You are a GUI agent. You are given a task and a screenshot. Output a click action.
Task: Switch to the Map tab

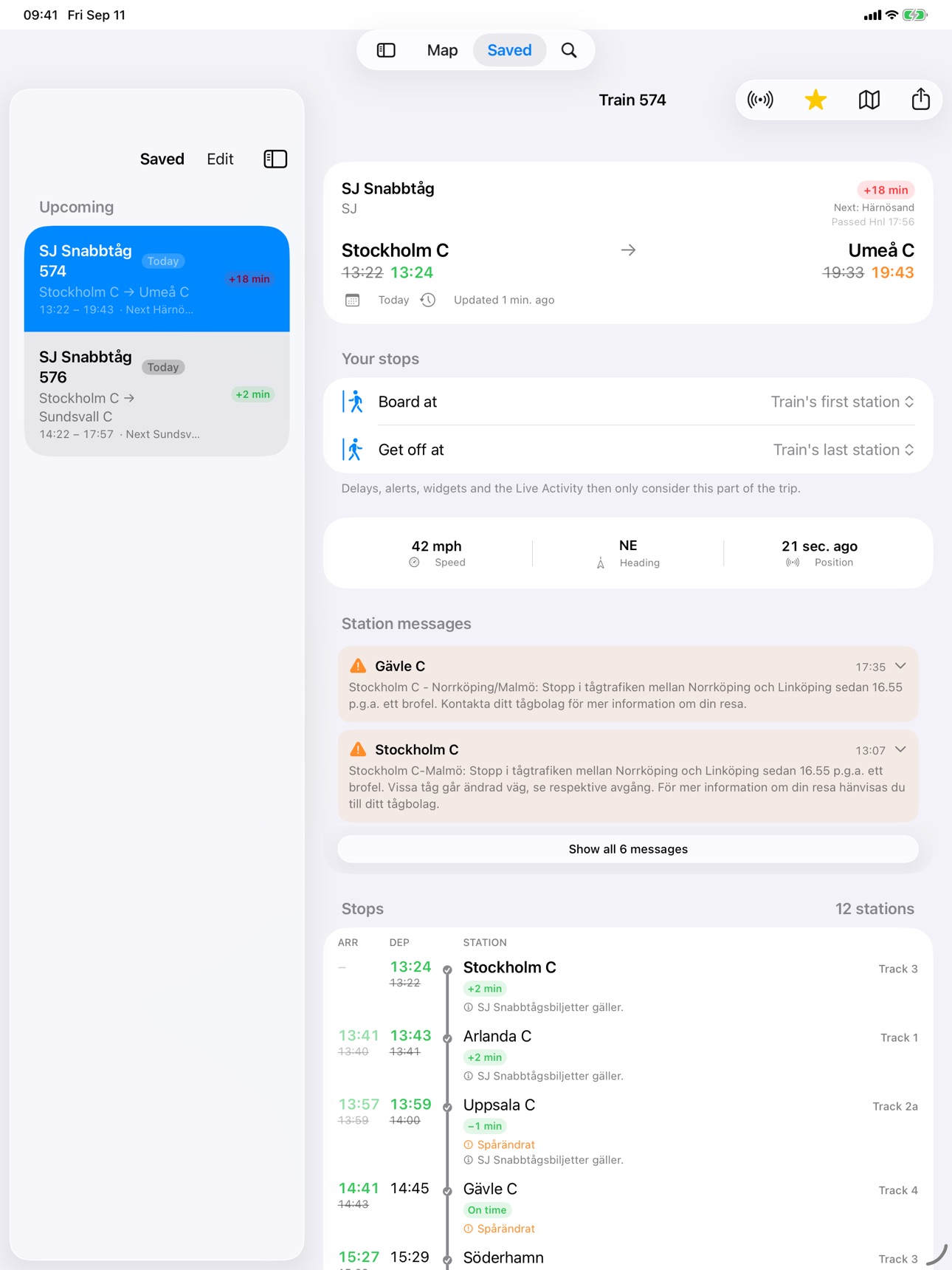(x=442, y=50)
